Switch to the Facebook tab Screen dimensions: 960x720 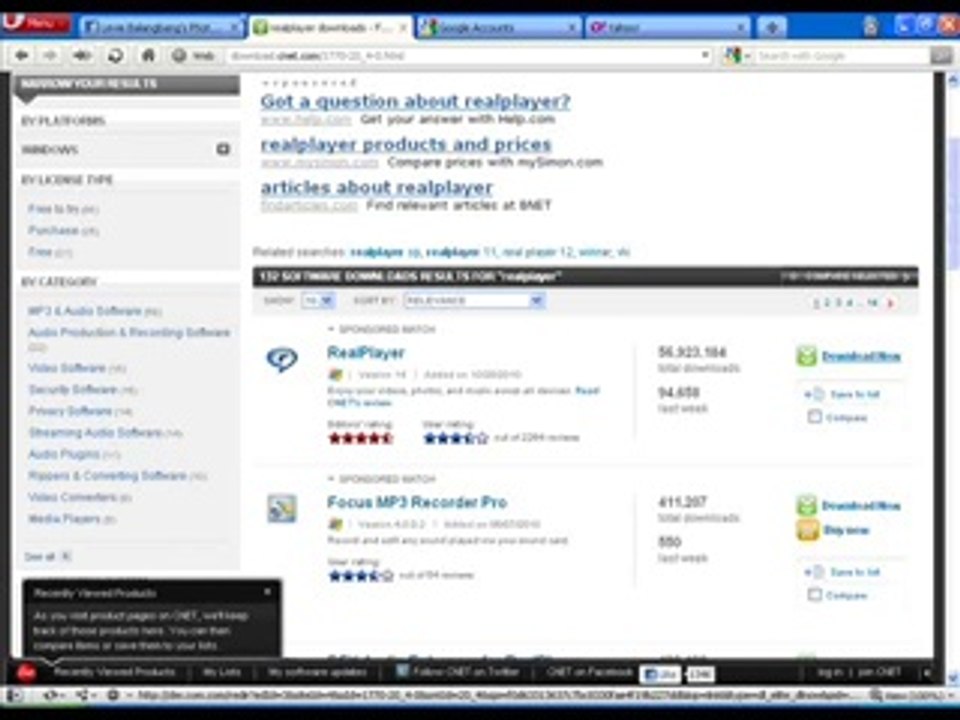(x=162, y=28)
